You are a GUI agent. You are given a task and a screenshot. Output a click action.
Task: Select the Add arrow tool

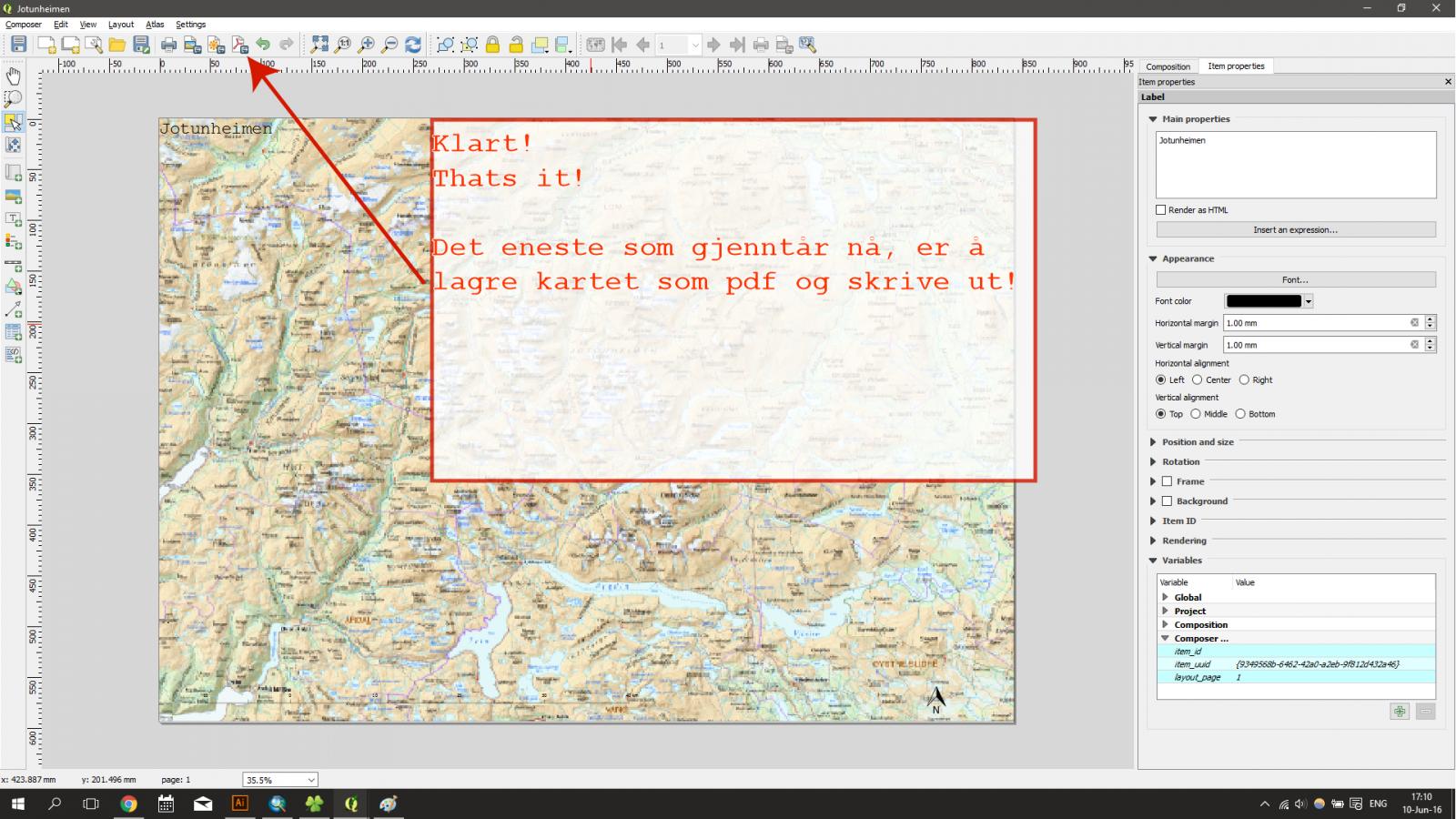pyautogui.click(x=13, y=309)
